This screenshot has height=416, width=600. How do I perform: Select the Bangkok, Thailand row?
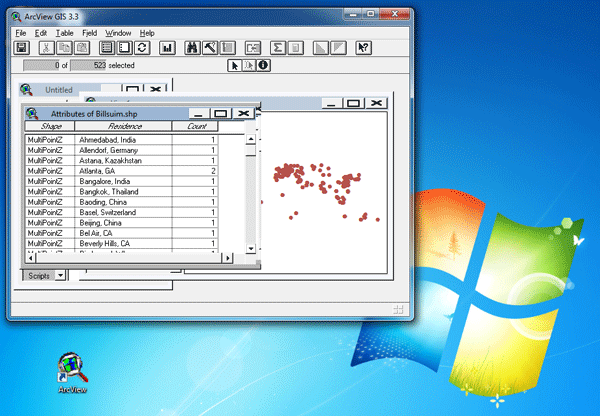click(122, 191)
